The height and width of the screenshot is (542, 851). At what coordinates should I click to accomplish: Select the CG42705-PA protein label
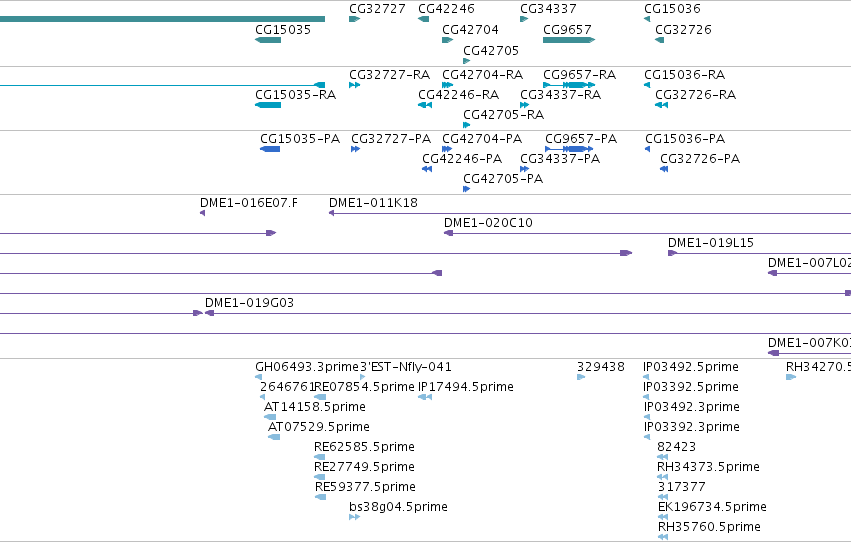pos(503,178)
